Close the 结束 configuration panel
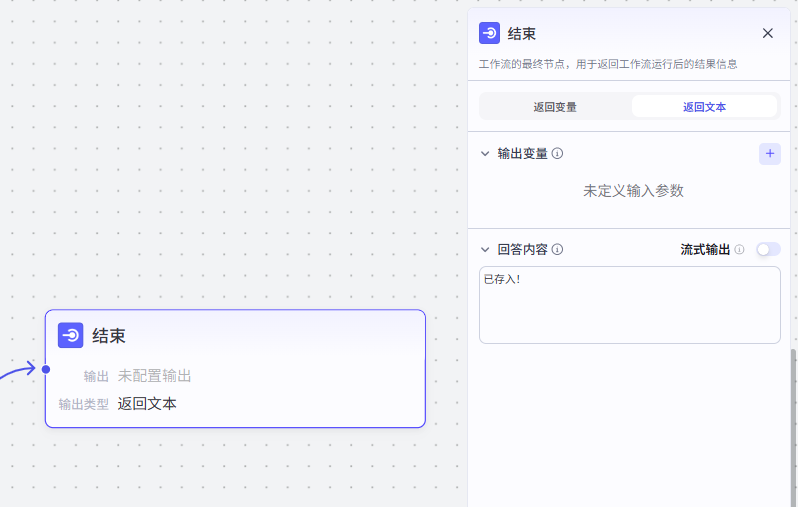The width and height of the screenshot is (798, 507). point(768,33)
